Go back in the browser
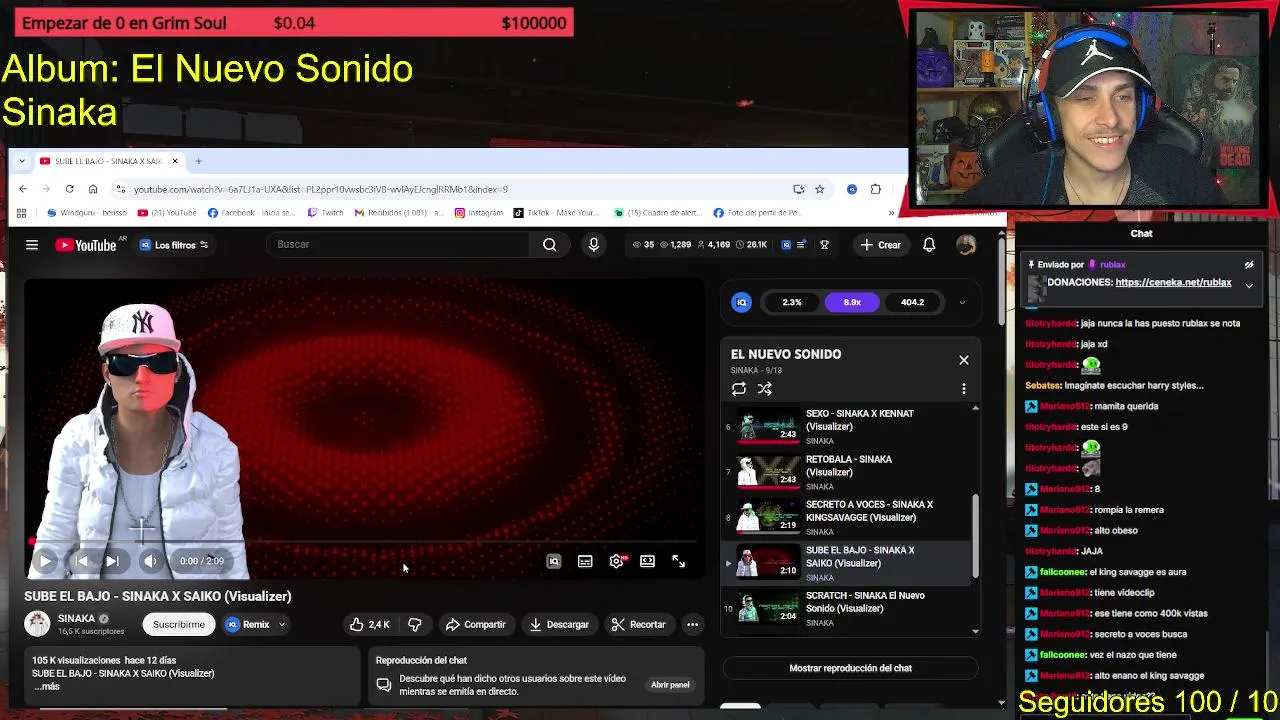1280x720 pixels. tap(23, 189)
